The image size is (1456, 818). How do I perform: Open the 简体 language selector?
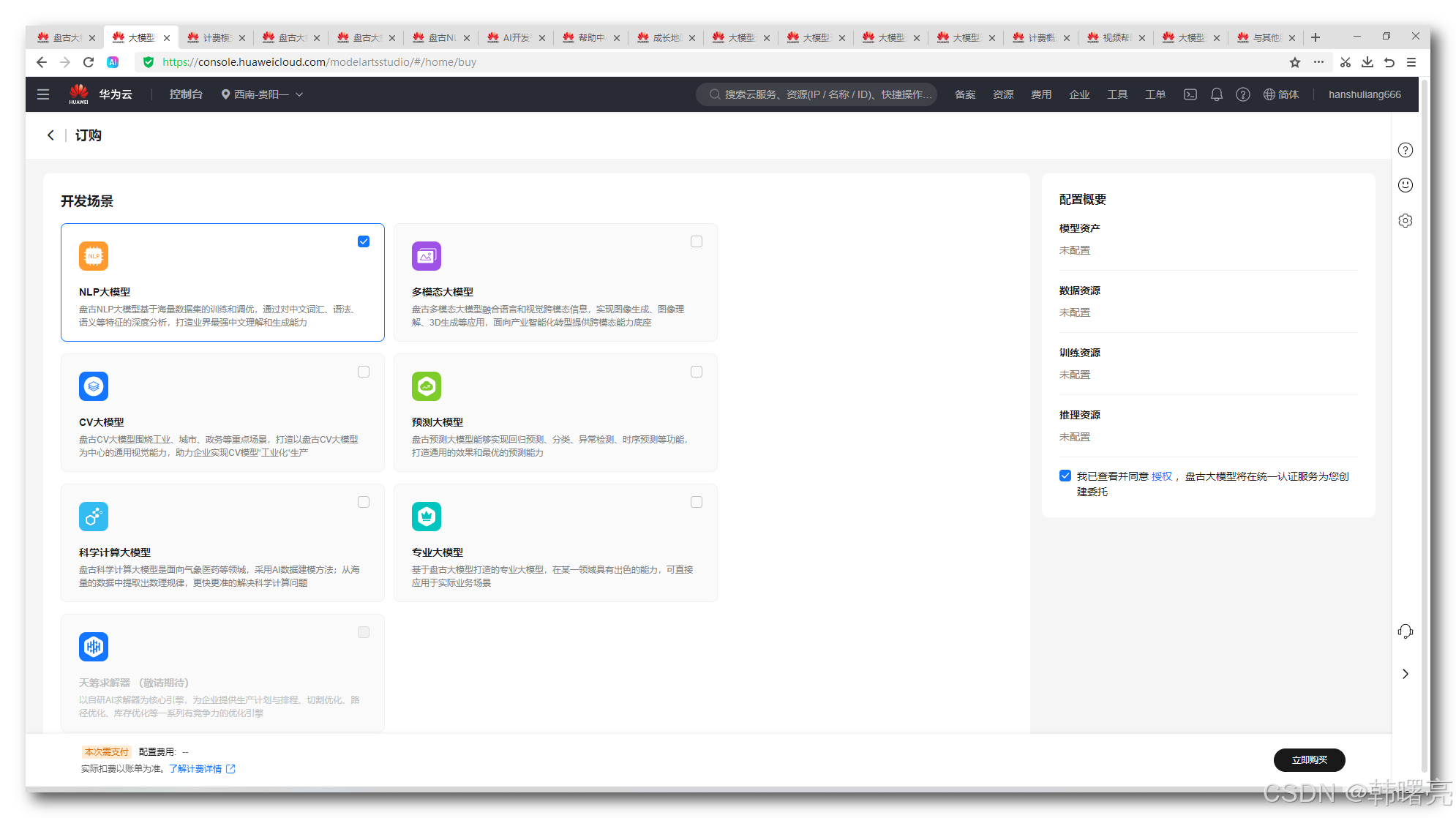tap(1281, 94)
